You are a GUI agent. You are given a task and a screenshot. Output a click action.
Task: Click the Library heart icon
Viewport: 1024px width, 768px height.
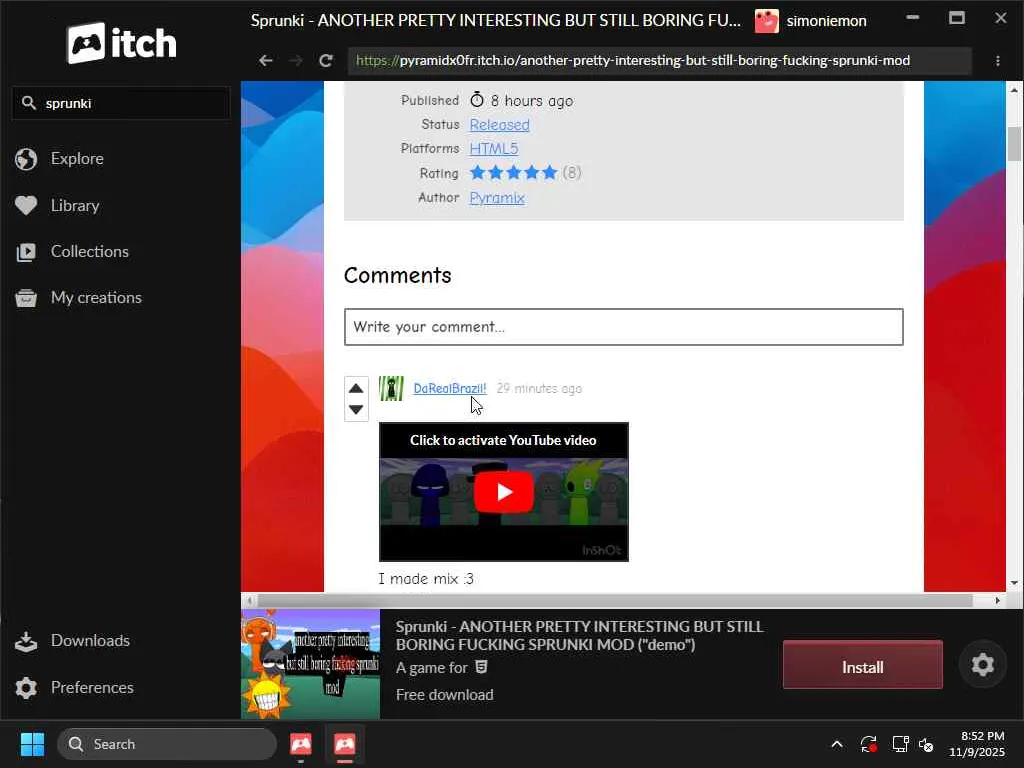26,206
